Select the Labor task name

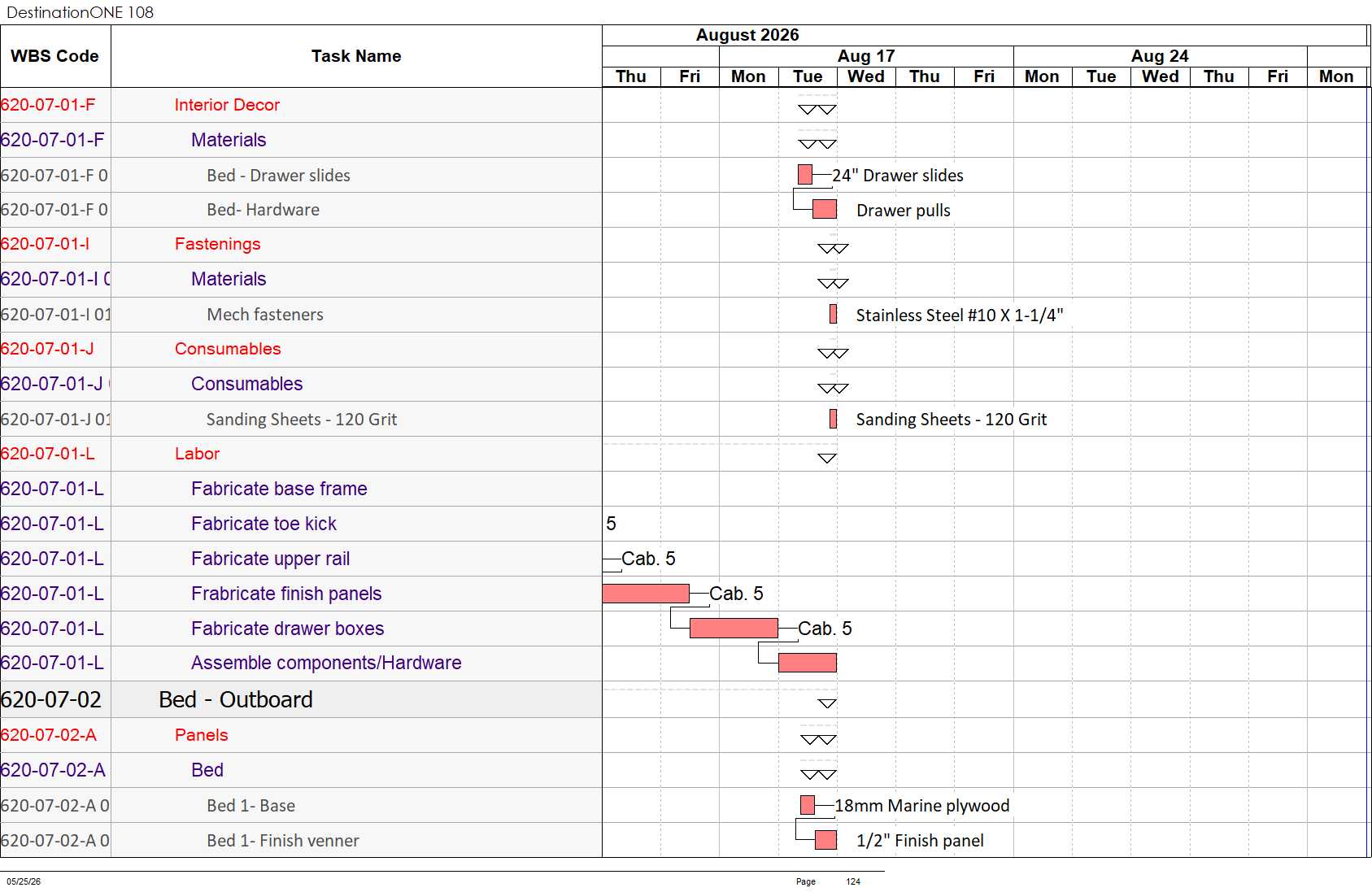point(197,454)
